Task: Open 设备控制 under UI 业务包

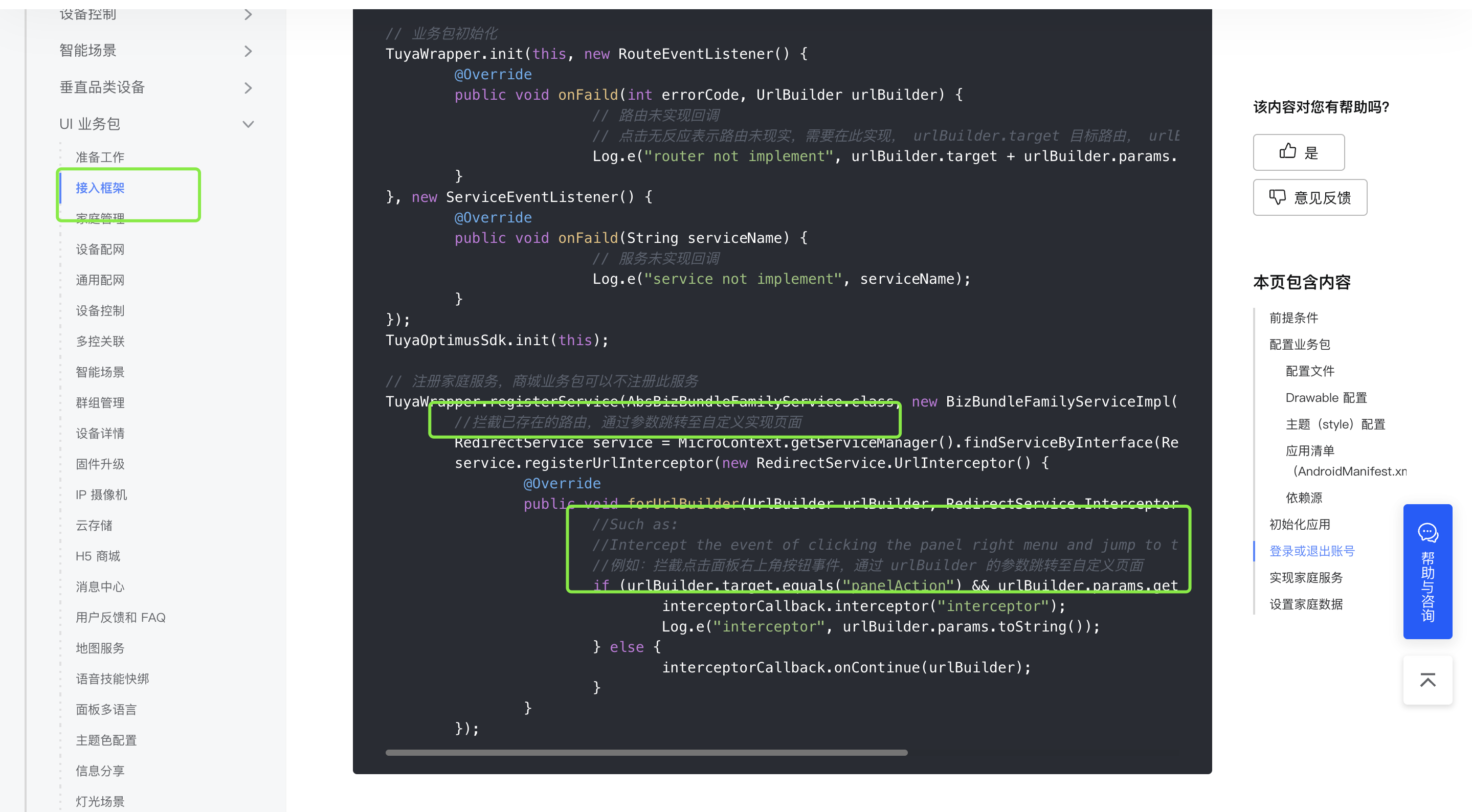Action: tap(100, 310)
